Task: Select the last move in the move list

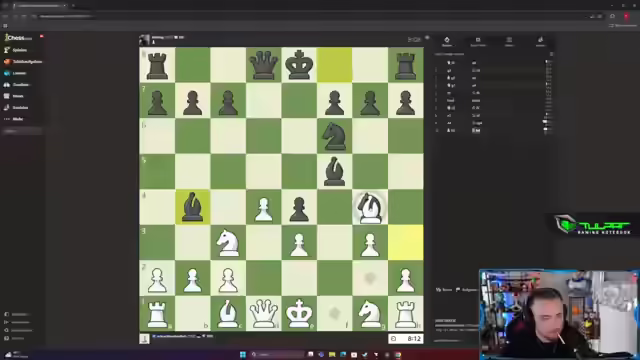Action: tap(476, 130)
